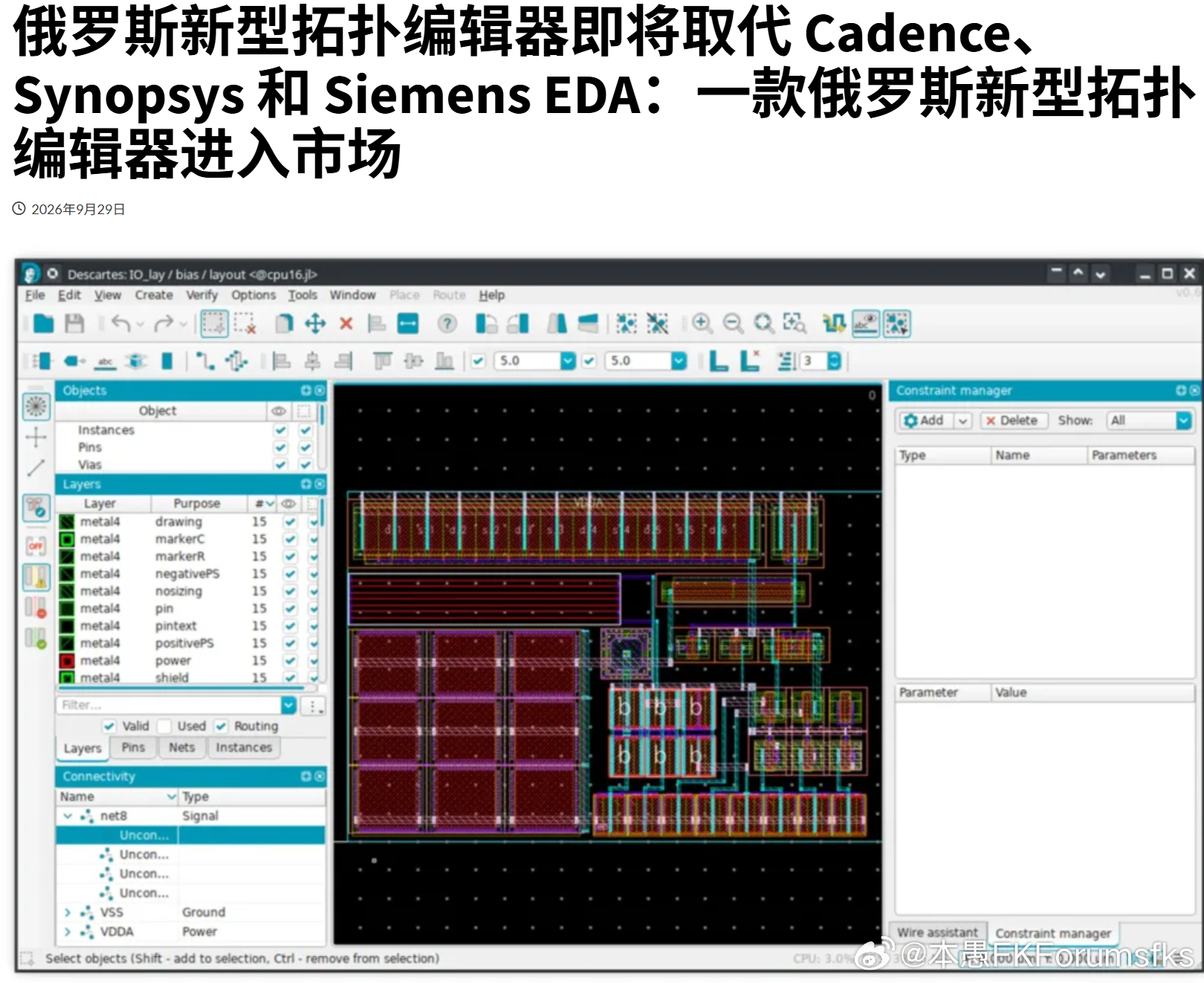Viewport: 1204px width, 983px height.
Task: Click the Delete constraint button
Action: [1014, 421]
